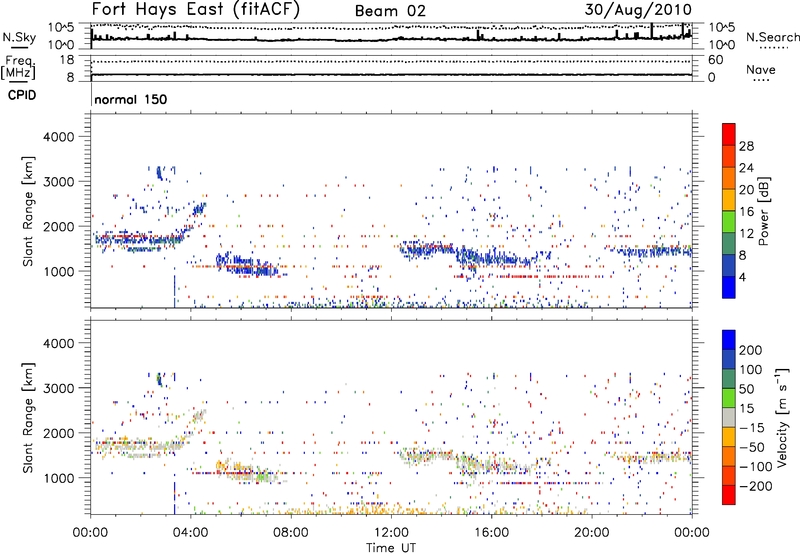800x554 pixels.
Task: Click the 'Fort Hays East (fitACF)' title
Action: pyautogui.click(x=196, y=9)
